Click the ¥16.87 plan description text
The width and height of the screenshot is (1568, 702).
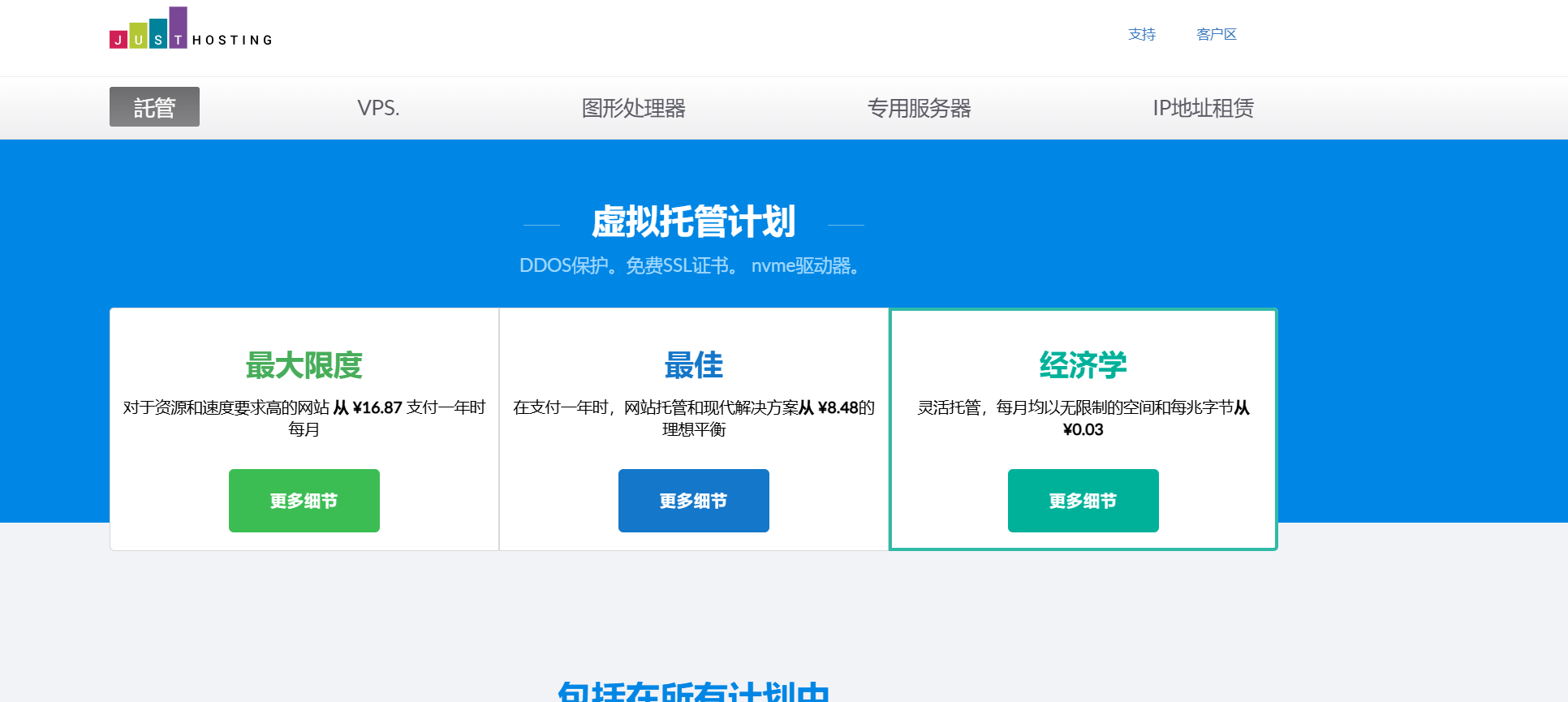(304, 417)
